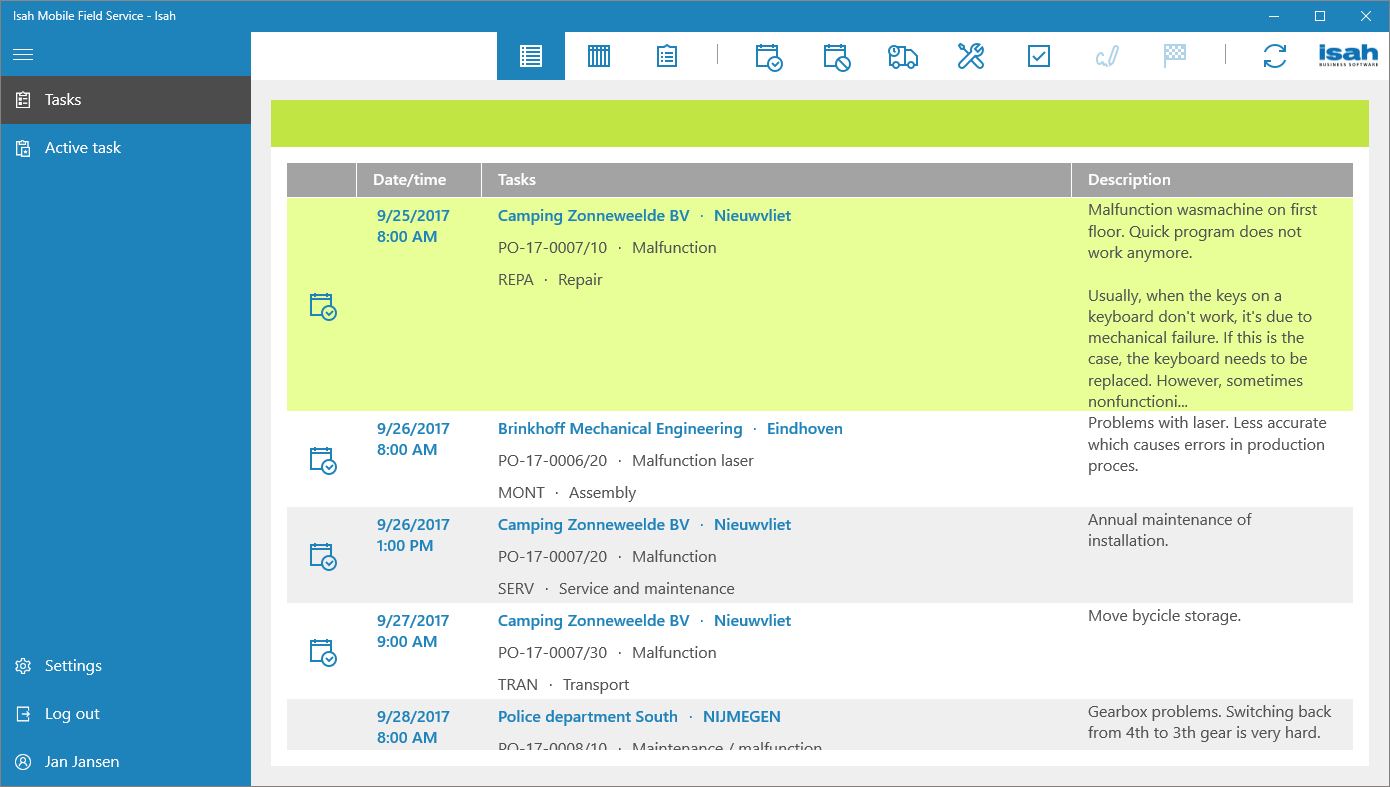Finish the task using the checkered flag icon
The height and width of the screenshot is (787, 1390).
1174,56
